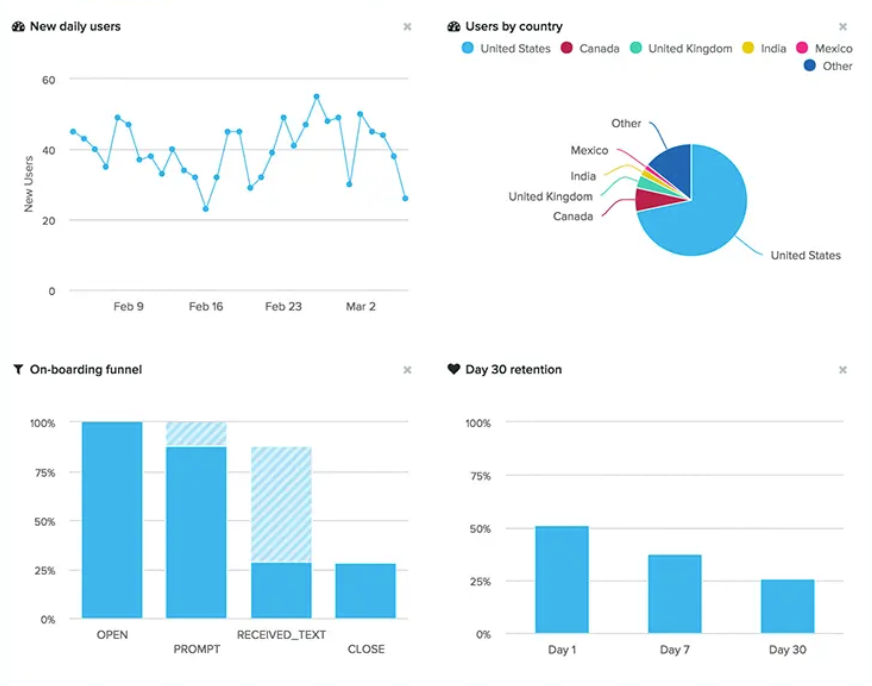Toggle Canada legend entry
Viewport: 872px width, 686px height.
tap(590, 48)
